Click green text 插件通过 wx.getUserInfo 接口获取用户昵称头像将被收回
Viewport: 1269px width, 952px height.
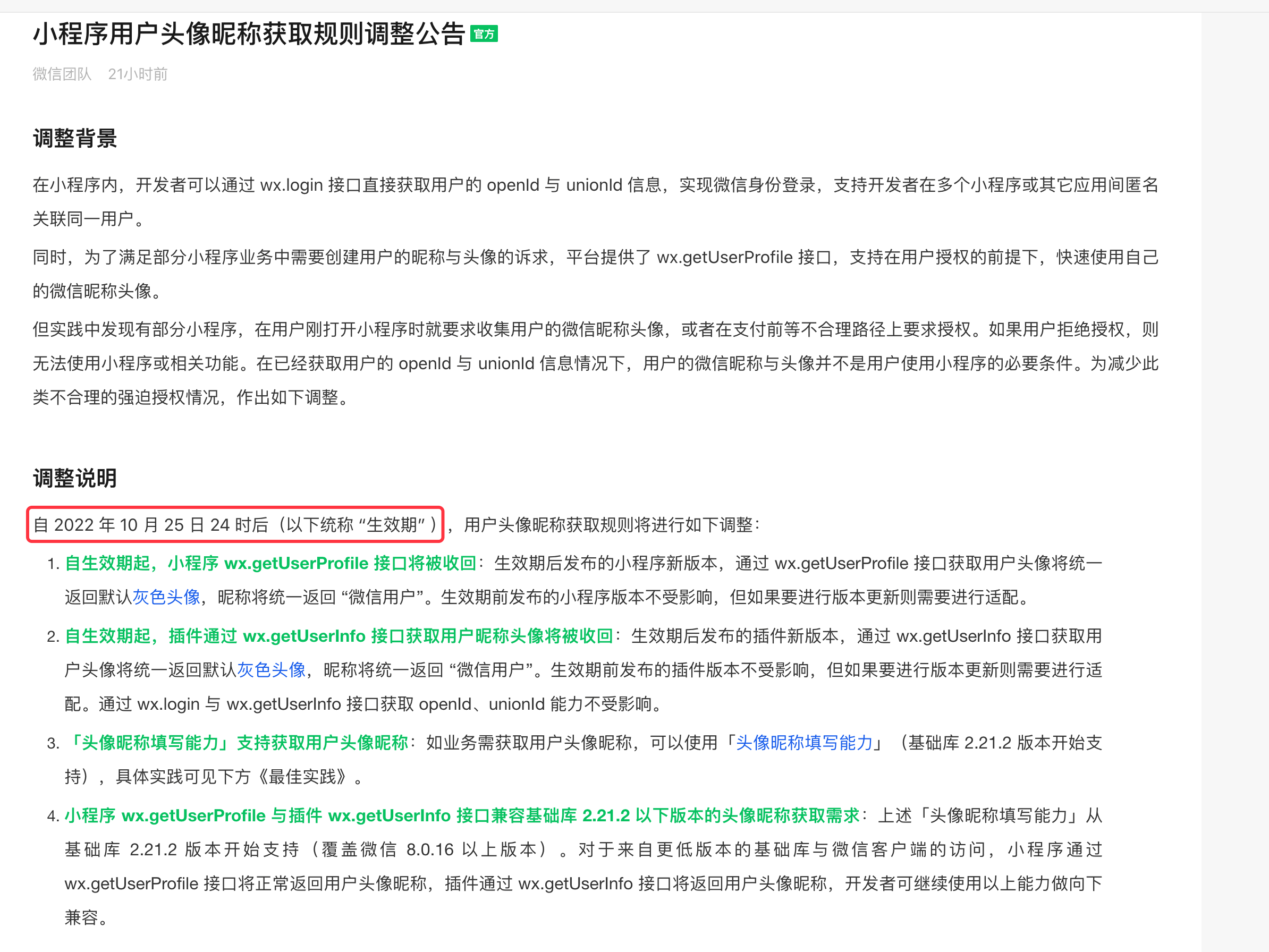(x=339, y=636)
